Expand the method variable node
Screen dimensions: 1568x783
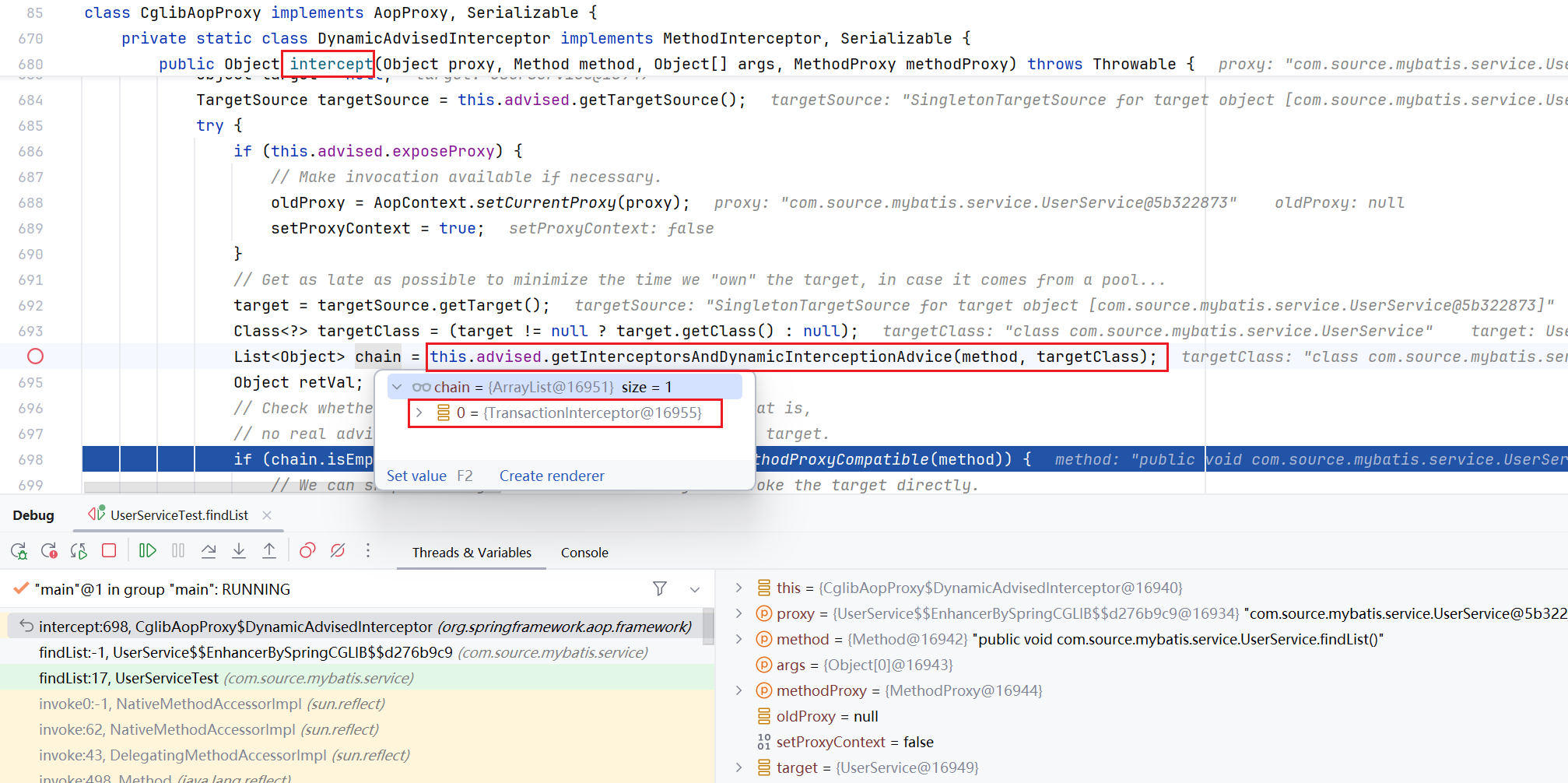click(739, 639)
